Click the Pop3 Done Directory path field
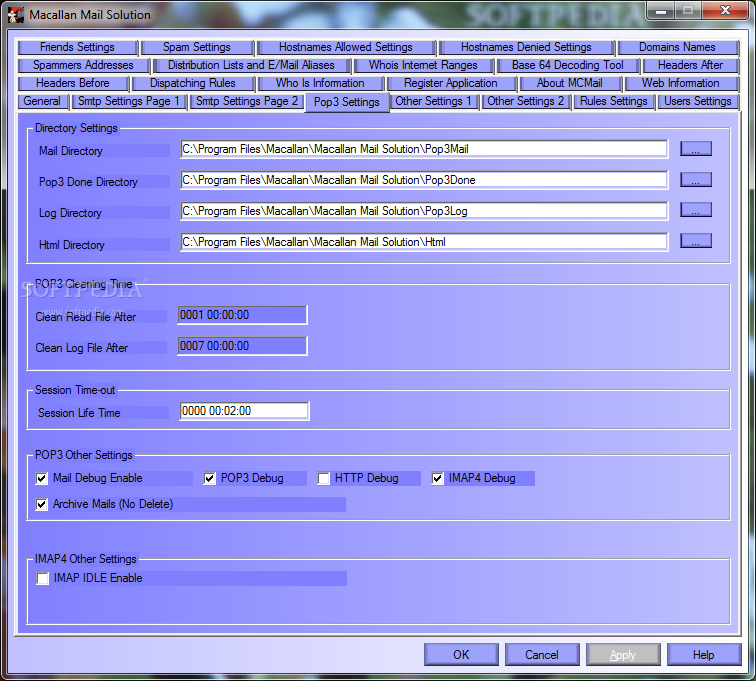The image size is (756, 681). (x=424, y=180)
